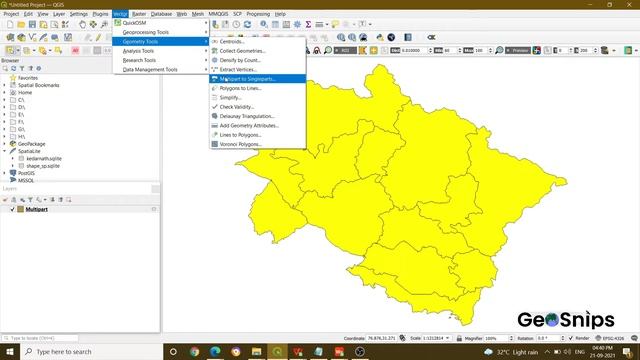Click the Refresh map icon
This screenshot has width=640, height=360.
(247, 24)
